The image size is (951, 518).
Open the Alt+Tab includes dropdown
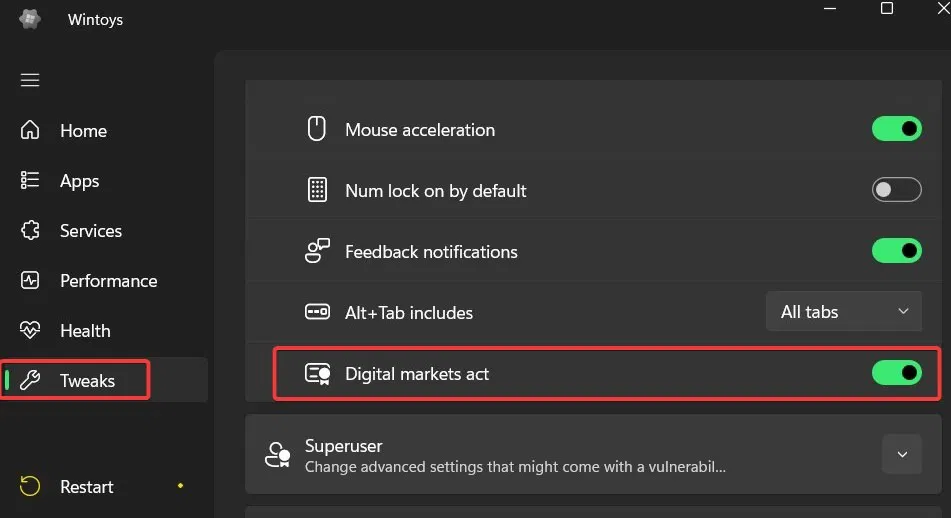[x=843, y=312]
